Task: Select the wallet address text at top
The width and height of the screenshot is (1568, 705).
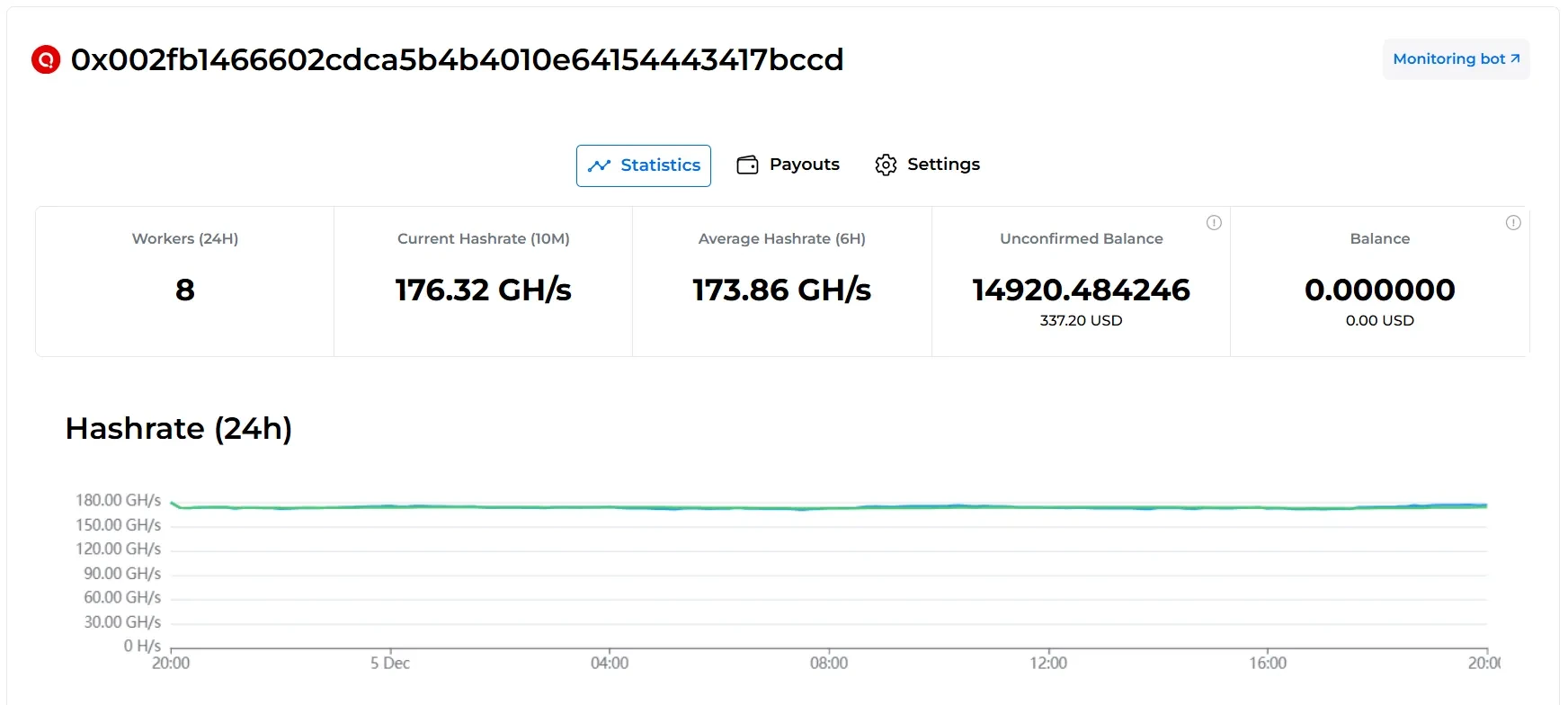Action: (457, 59)
